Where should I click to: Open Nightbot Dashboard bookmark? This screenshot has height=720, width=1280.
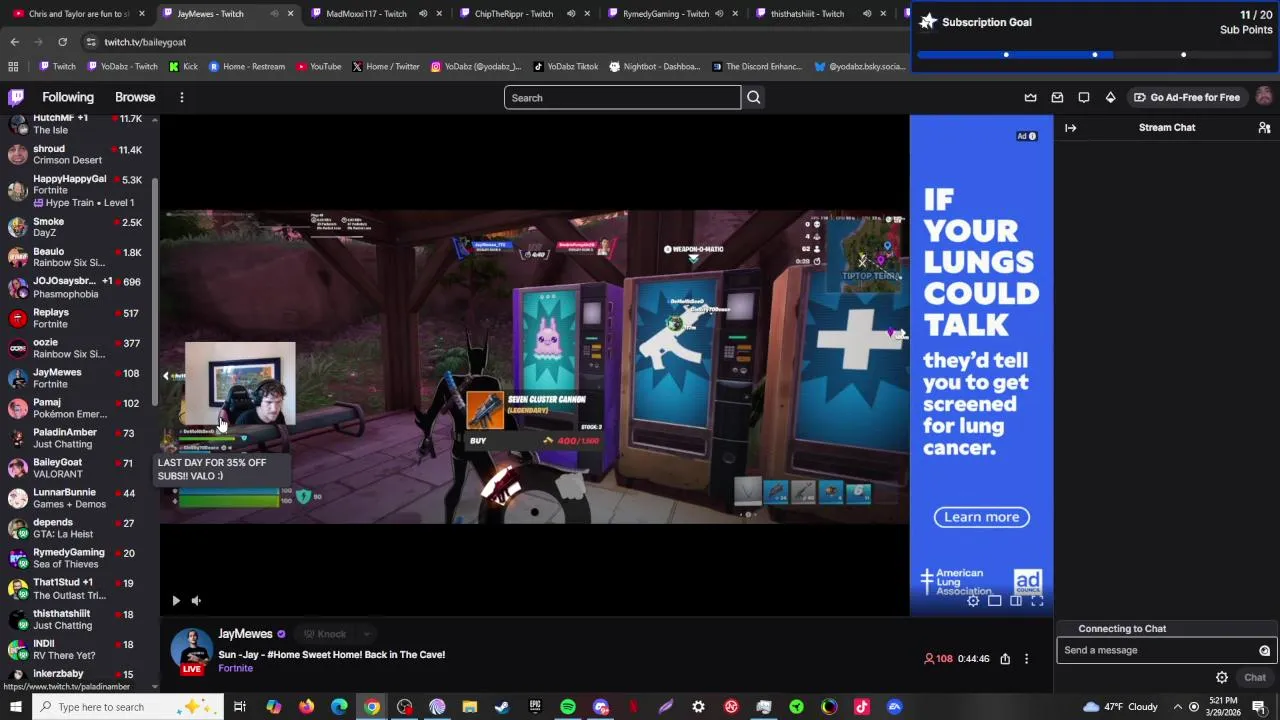654,66
